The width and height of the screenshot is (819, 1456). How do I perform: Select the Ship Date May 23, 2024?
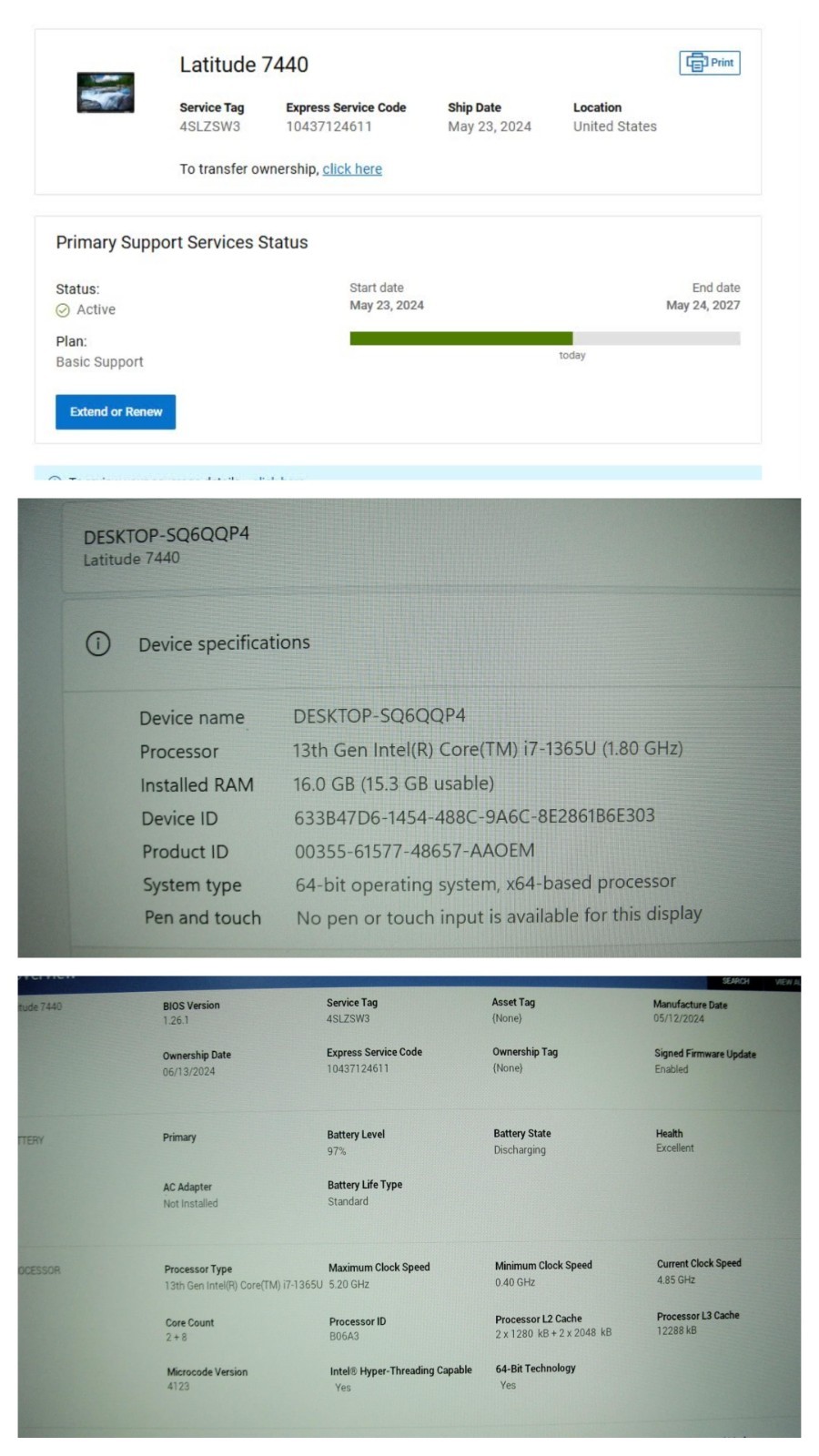point(490,126)
